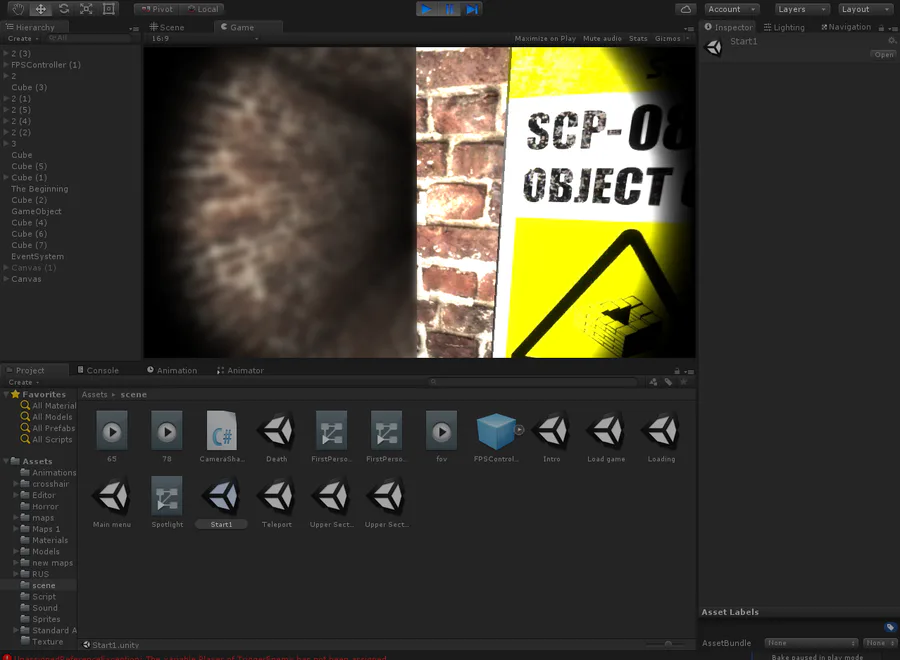Viewport: 900px width, 660px height.
Task: Click the asset label tag icon
Action: click(x=890, y=627)
